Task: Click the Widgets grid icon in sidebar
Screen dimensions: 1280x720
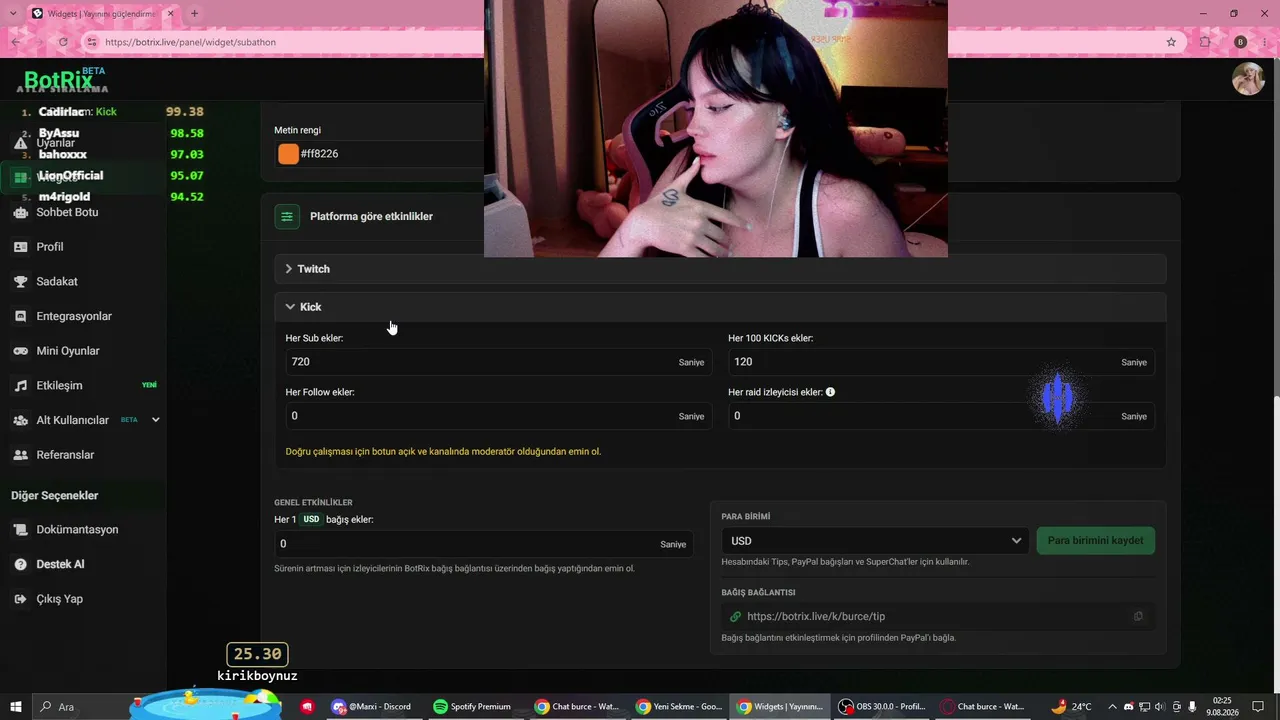Action: tap(20, 178)
